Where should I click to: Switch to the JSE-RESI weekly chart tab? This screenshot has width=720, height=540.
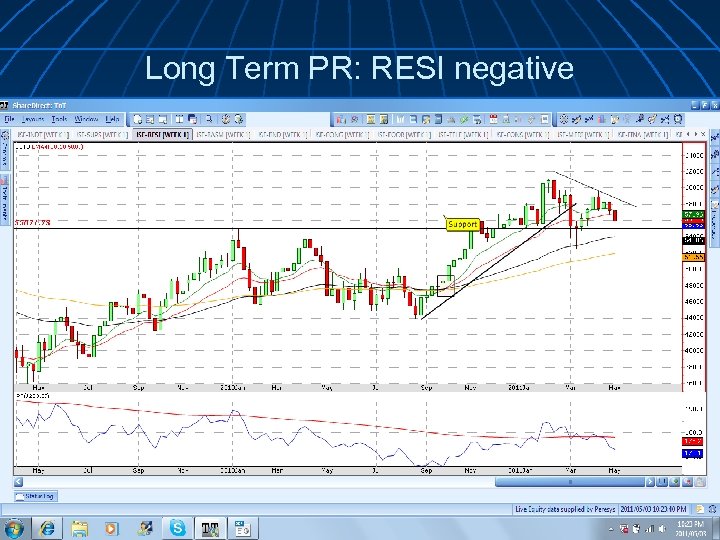click(163, 135)
